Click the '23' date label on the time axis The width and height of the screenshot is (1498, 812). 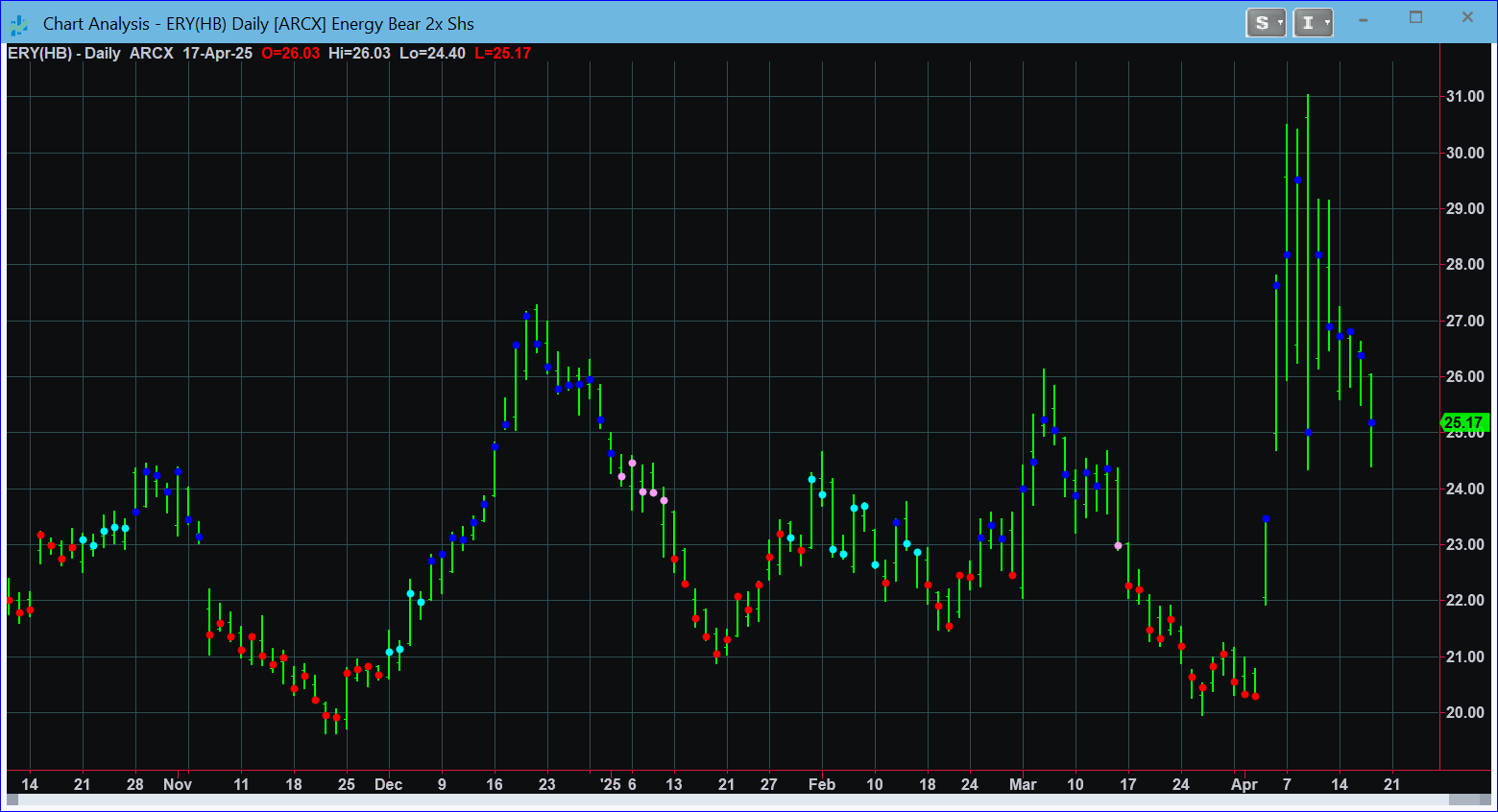click(x=547, y=784)
